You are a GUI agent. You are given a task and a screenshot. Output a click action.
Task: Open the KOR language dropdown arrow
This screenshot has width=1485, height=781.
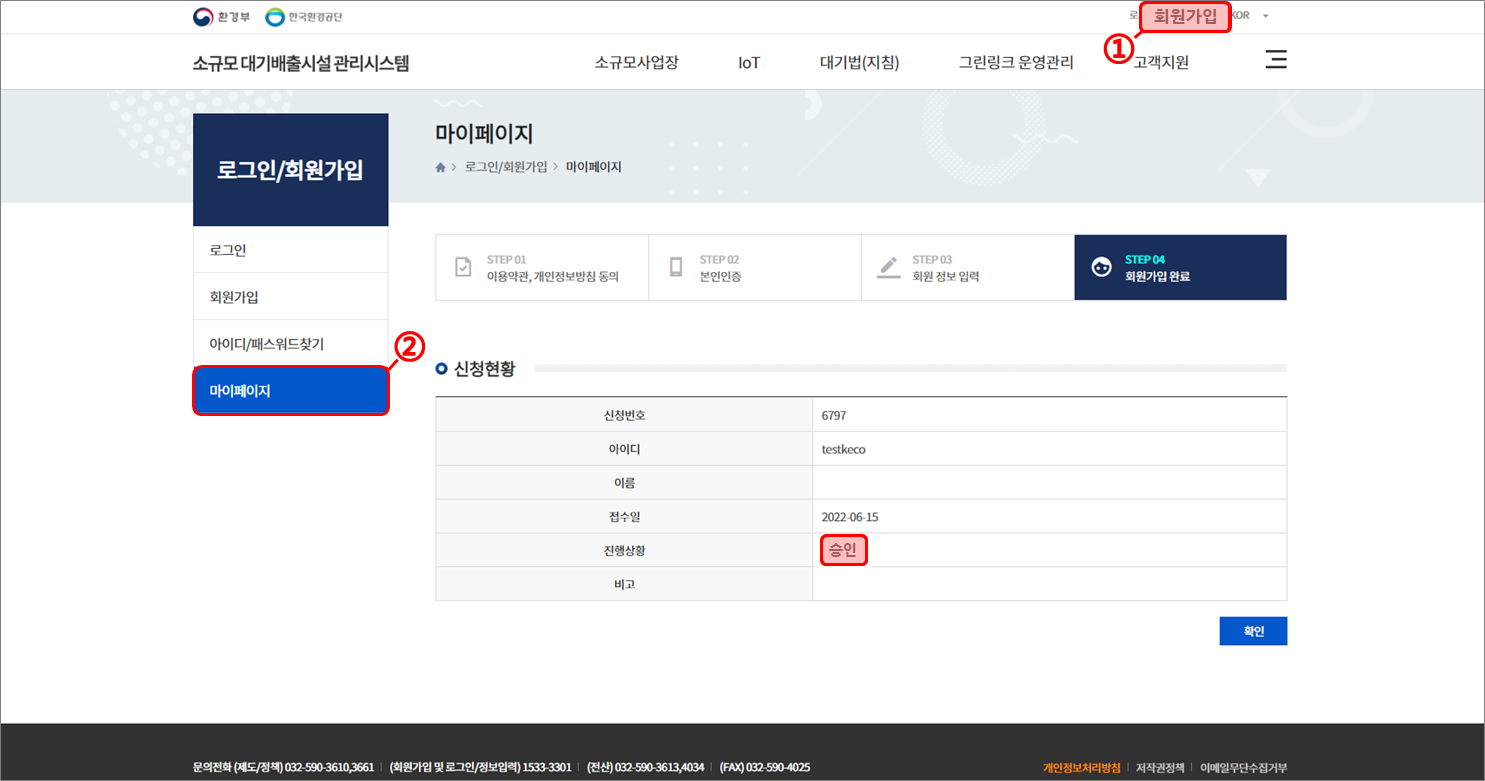tap(1265, 16)
